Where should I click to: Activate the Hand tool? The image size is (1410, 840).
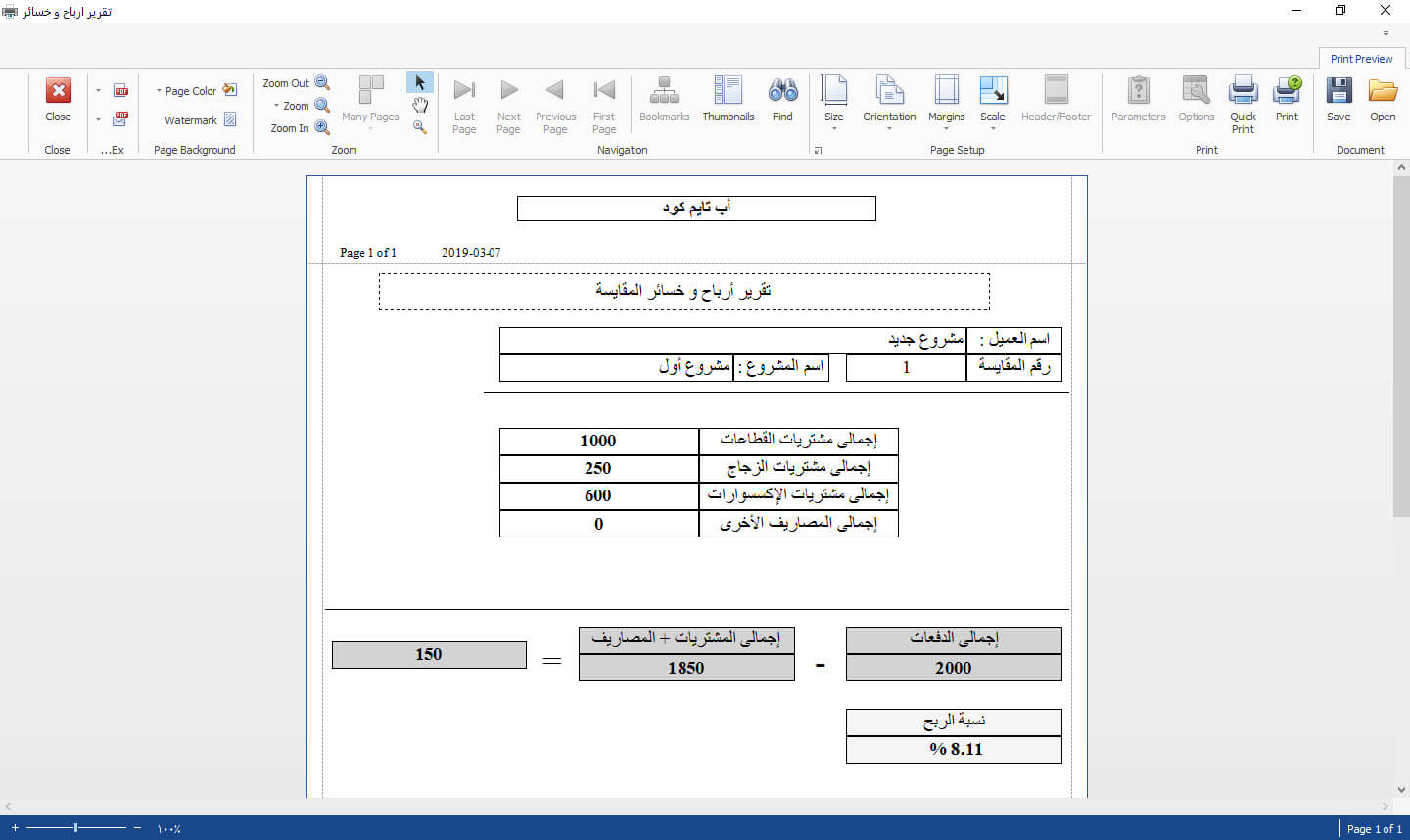(x=420, y=106)
